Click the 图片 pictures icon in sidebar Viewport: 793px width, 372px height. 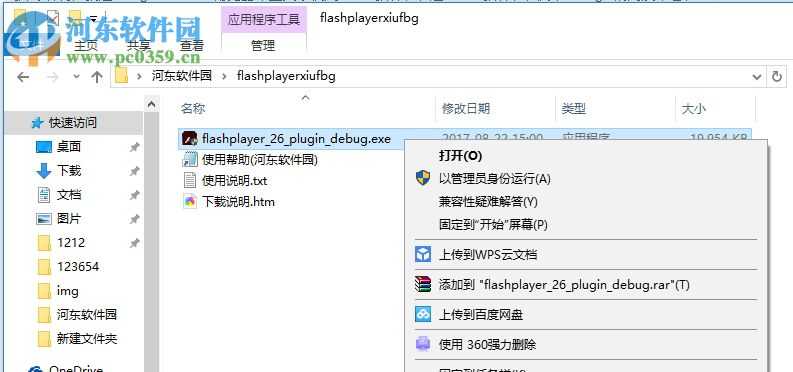pyautogui.click(x=44, y=219)
